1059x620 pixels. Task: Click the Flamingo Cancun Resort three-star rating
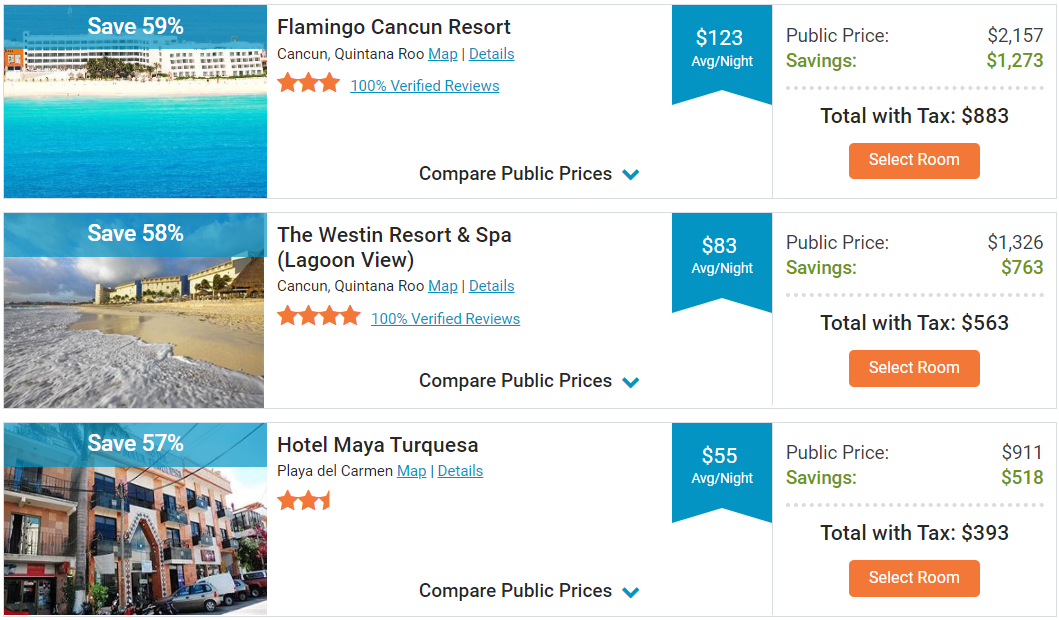(x=309, y=84)
